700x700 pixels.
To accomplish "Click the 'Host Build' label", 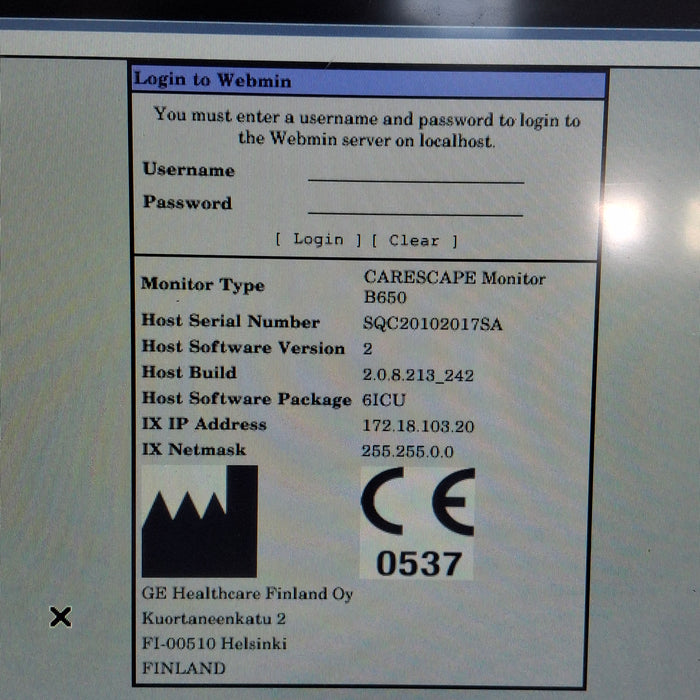I will point(189,372).
